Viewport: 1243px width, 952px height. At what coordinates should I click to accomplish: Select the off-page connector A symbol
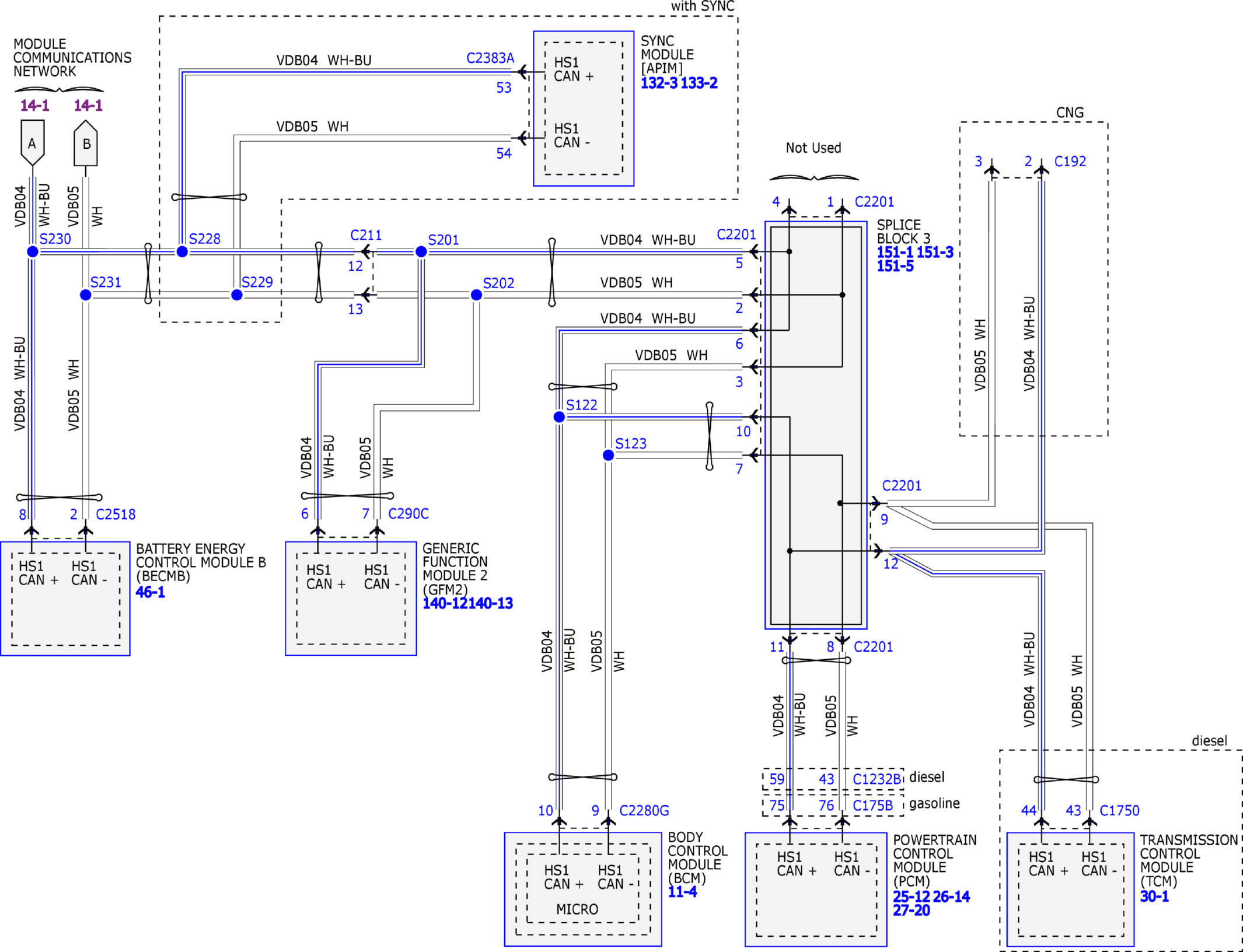pyautogui.click(x=32, y=142)
